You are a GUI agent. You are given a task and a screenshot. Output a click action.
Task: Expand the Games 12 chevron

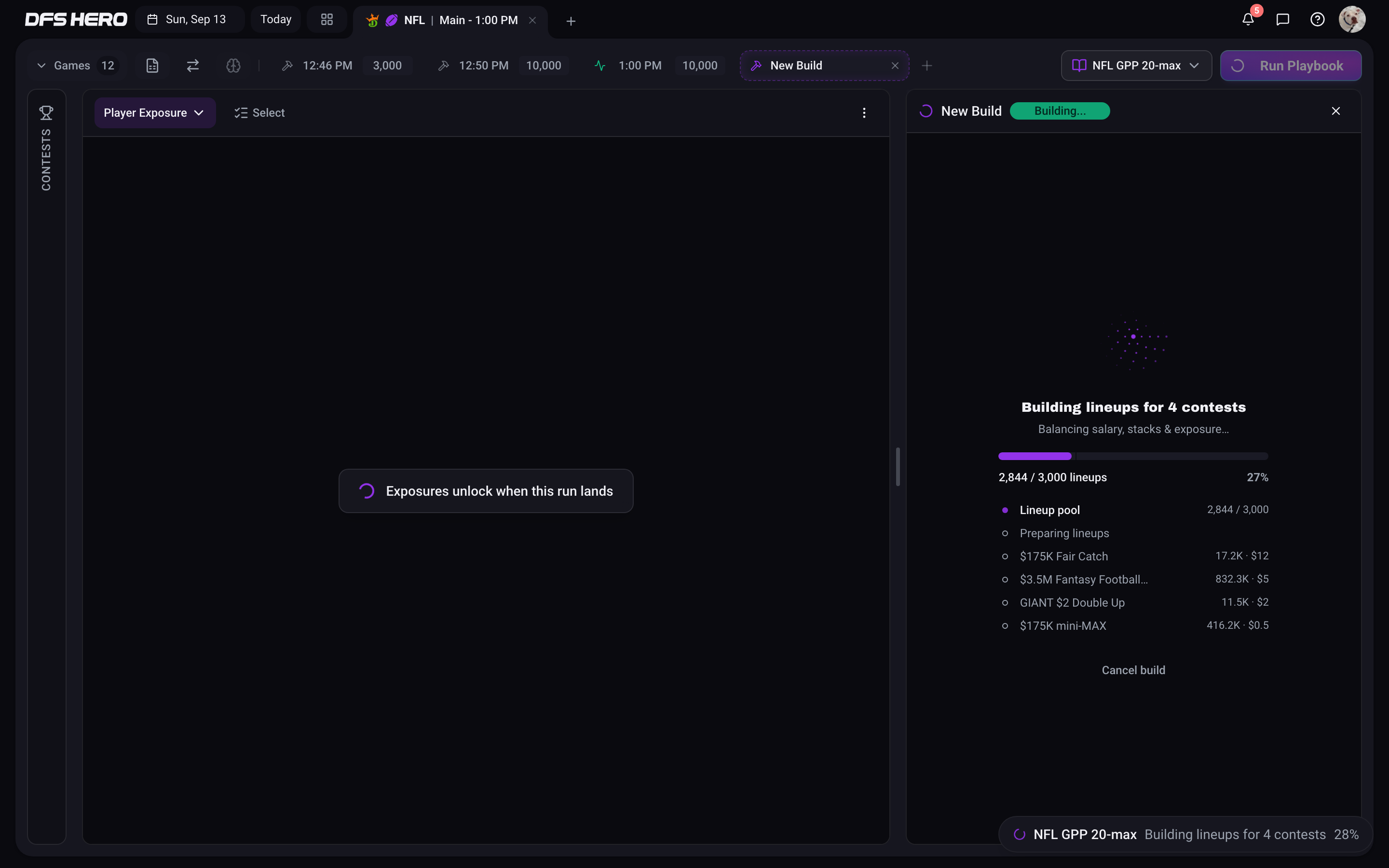tap(41, 66)
